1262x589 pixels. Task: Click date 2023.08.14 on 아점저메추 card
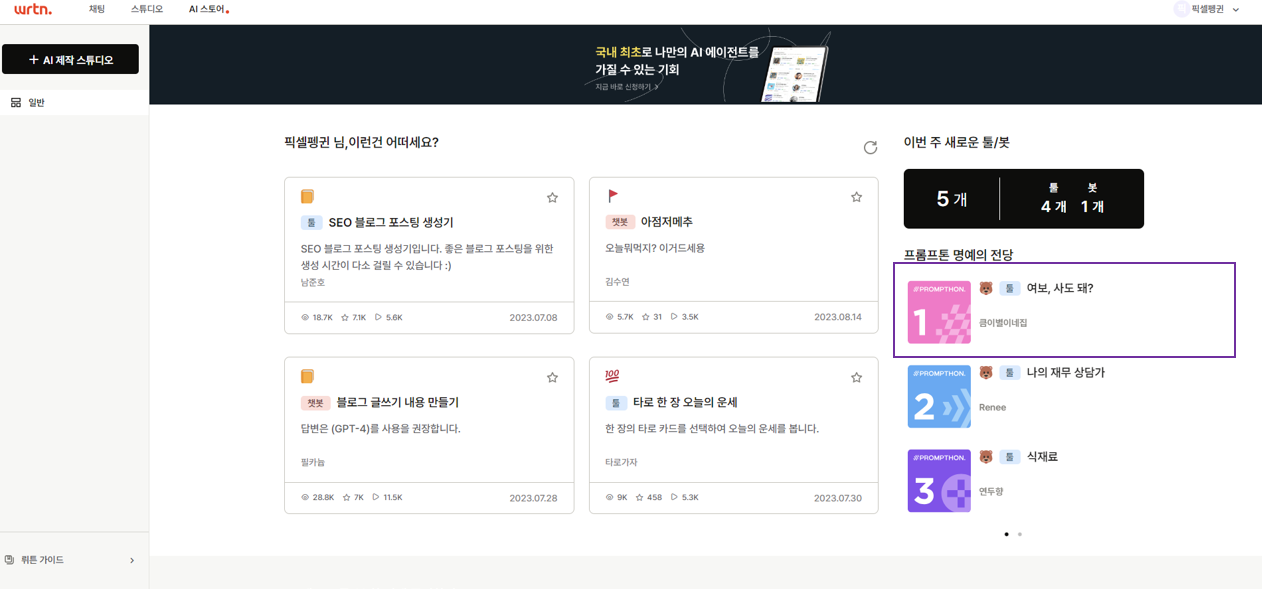tap(837, 317)
